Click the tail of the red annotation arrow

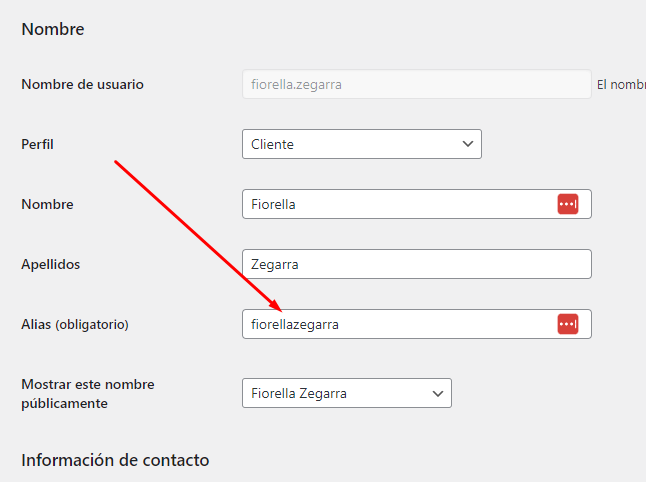click(117, 161)
